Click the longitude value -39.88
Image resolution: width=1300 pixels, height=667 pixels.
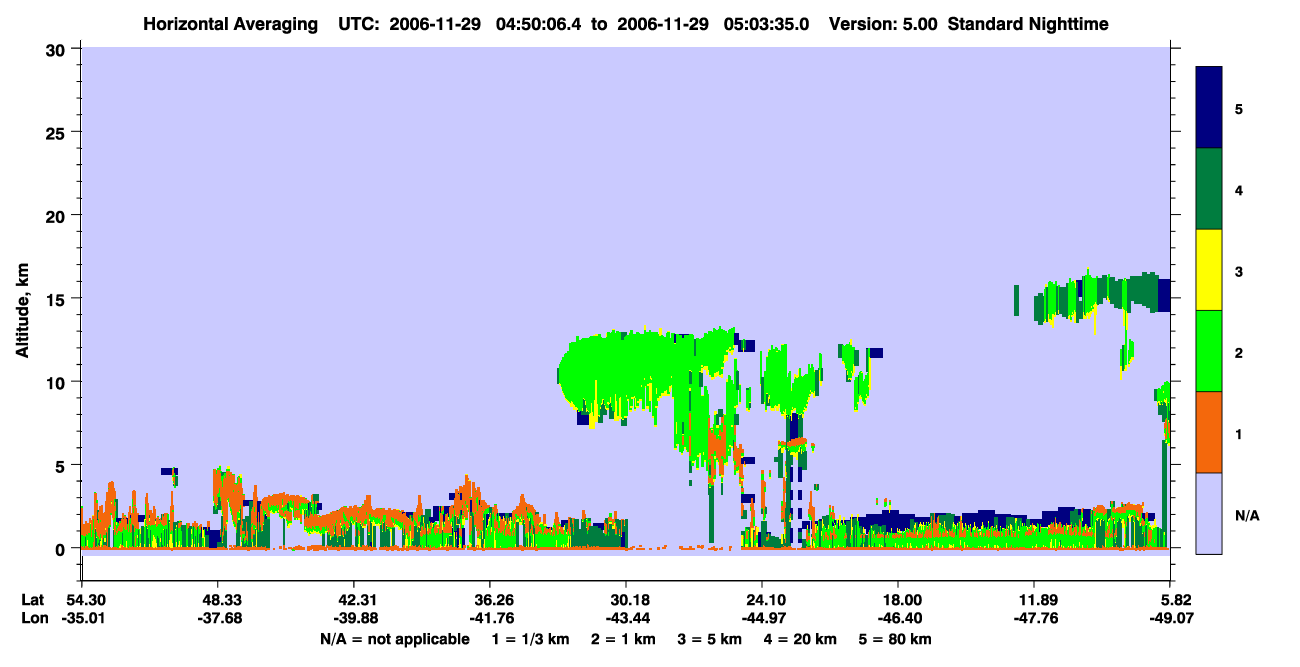(354, 618)
